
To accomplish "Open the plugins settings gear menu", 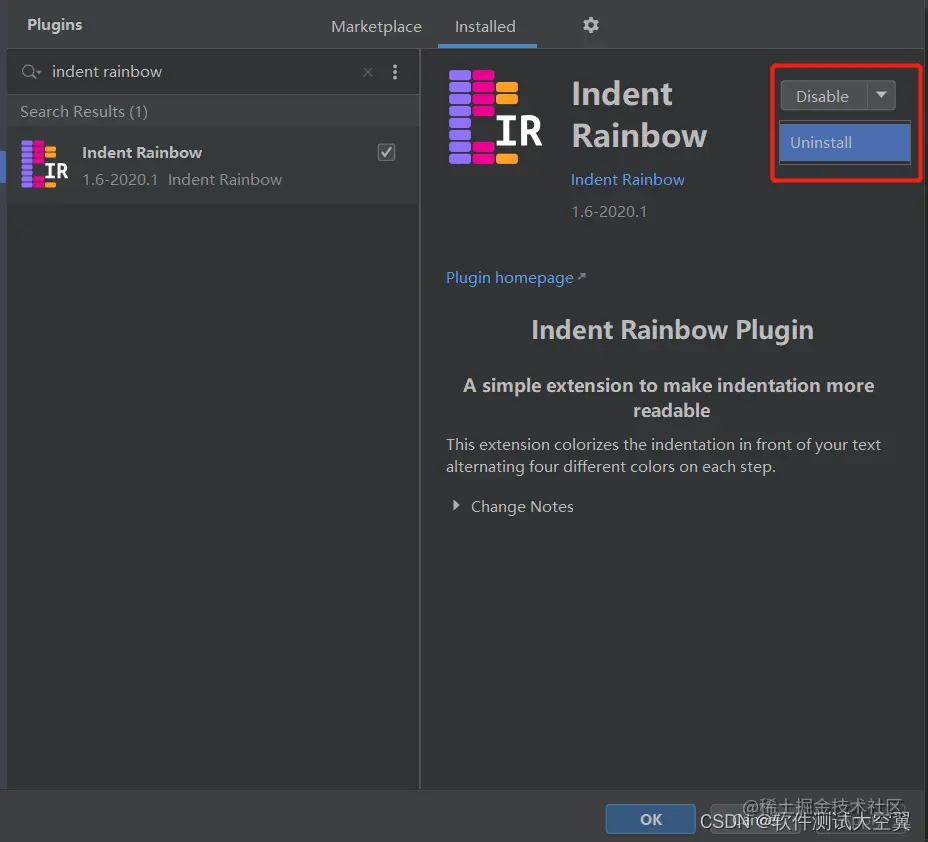I will click(591, 25).
